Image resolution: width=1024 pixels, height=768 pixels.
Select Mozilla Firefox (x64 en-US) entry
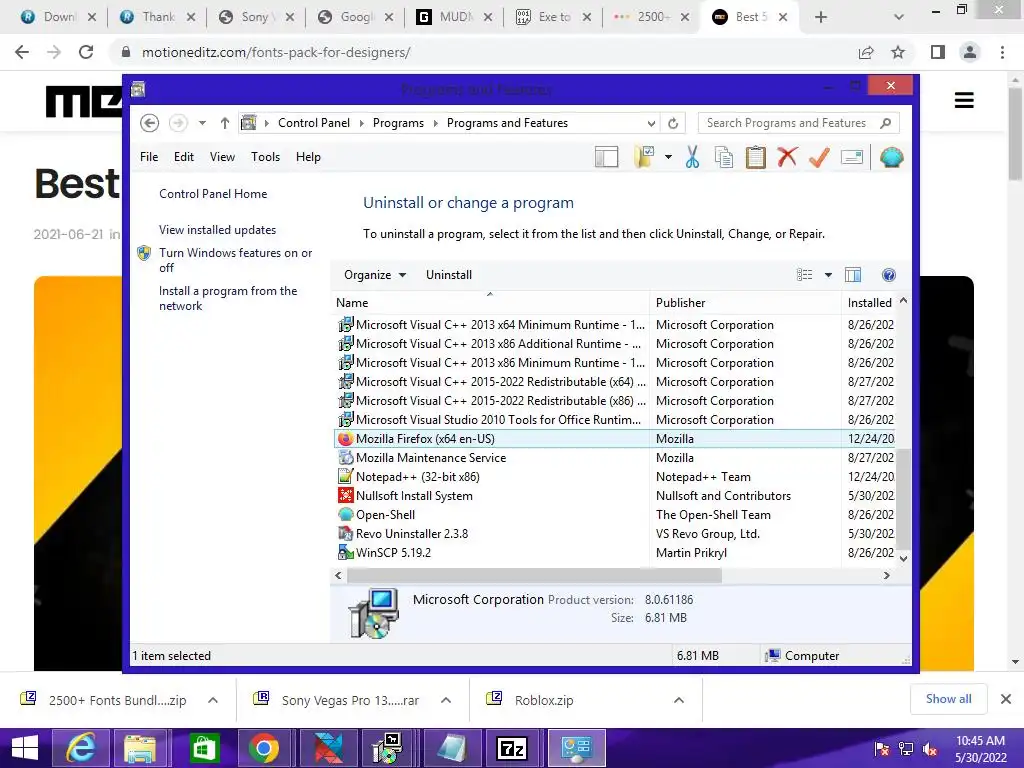click(614, 439)
